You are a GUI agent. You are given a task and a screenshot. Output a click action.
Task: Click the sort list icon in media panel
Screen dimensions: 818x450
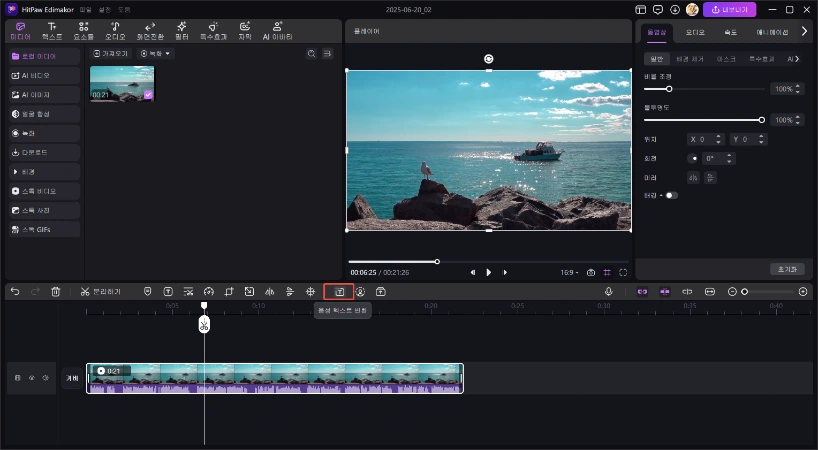[328, 53]
